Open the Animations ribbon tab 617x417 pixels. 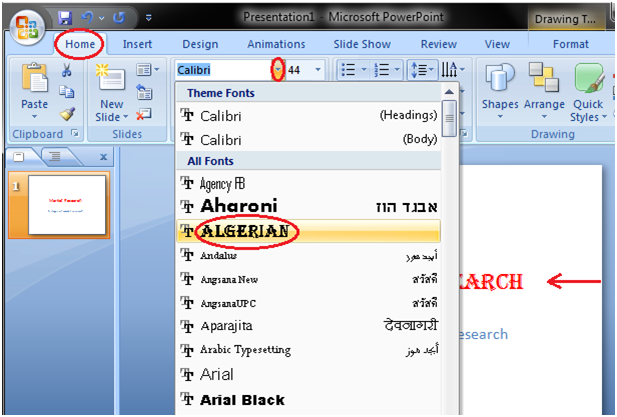276,44
